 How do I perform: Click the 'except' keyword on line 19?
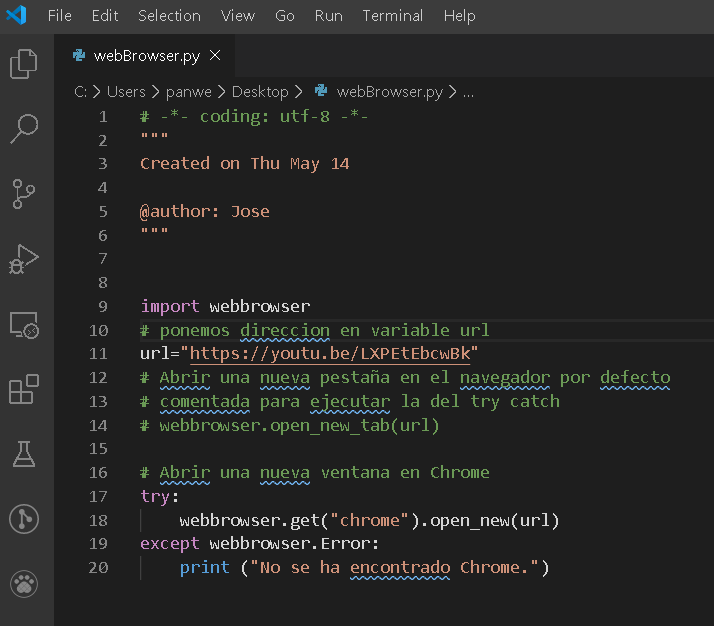pyautogui.click(x=169, y=543)
